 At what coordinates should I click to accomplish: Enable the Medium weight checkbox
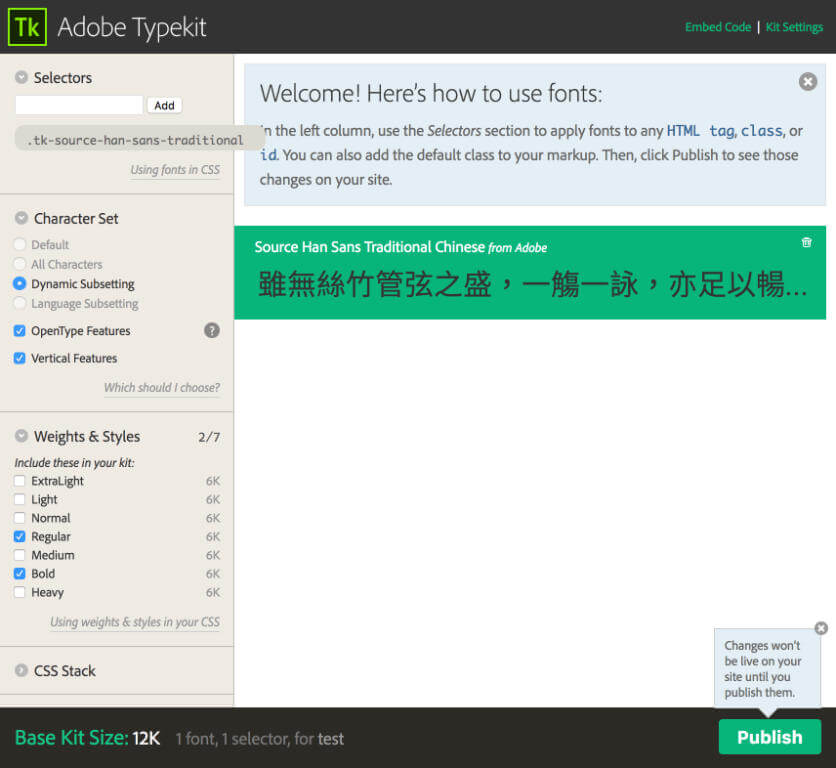click(17, 555)
